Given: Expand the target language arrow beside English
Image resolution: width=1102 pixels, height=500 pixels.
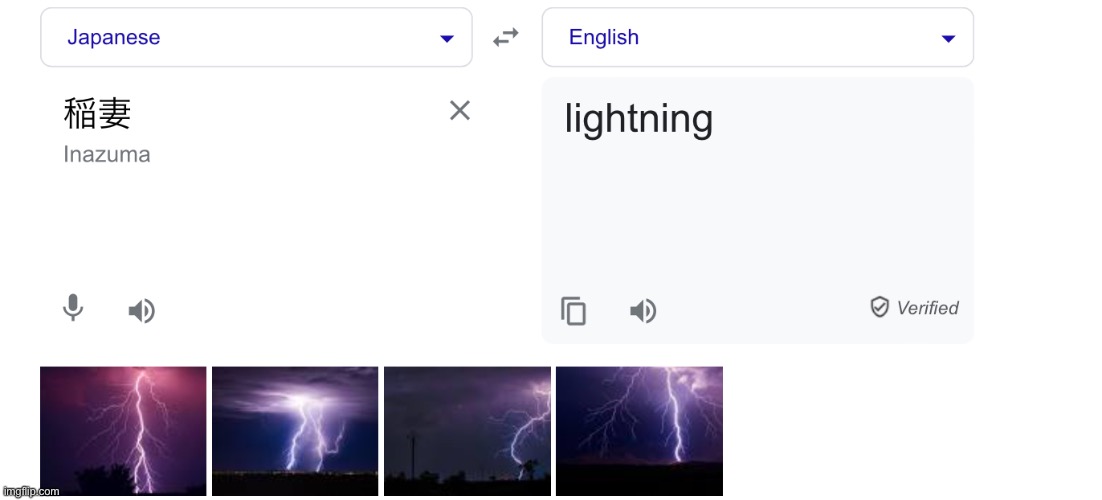Looking at the screenshot, I should (948, 39).
